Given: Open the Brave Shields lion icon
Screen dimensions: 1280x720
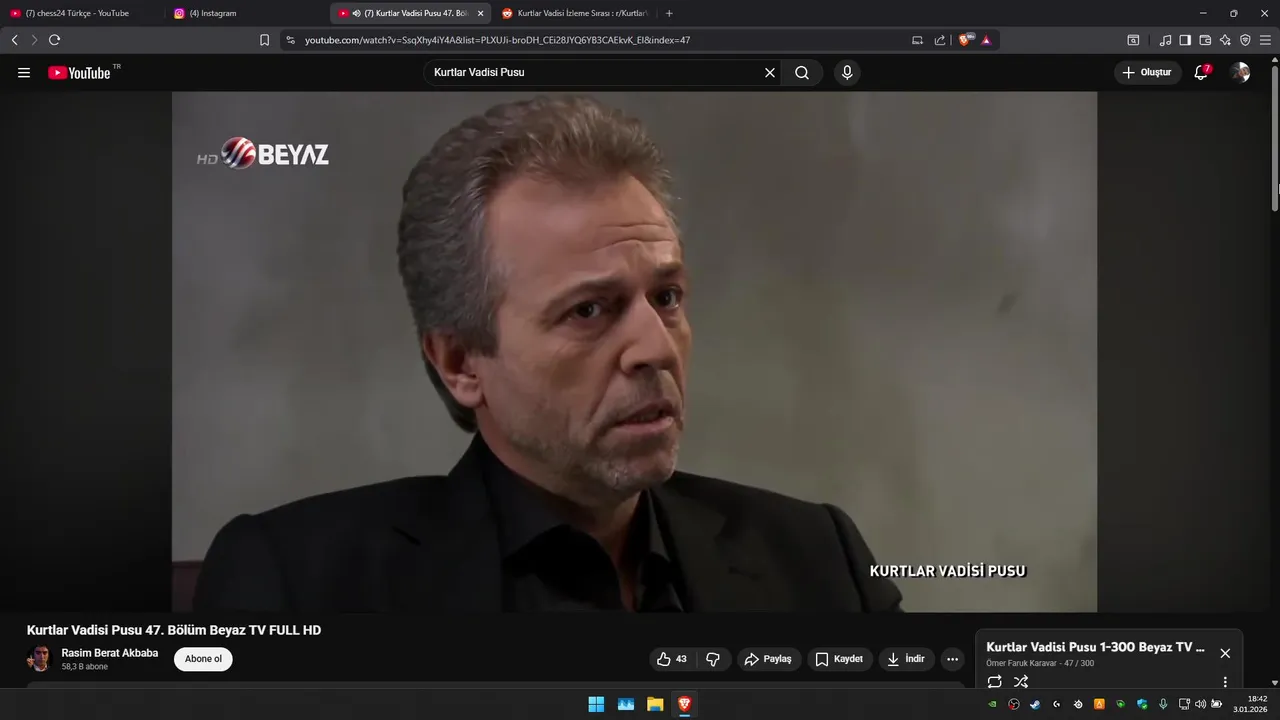Looking at the screenshot, I should (x=965, y=40).
